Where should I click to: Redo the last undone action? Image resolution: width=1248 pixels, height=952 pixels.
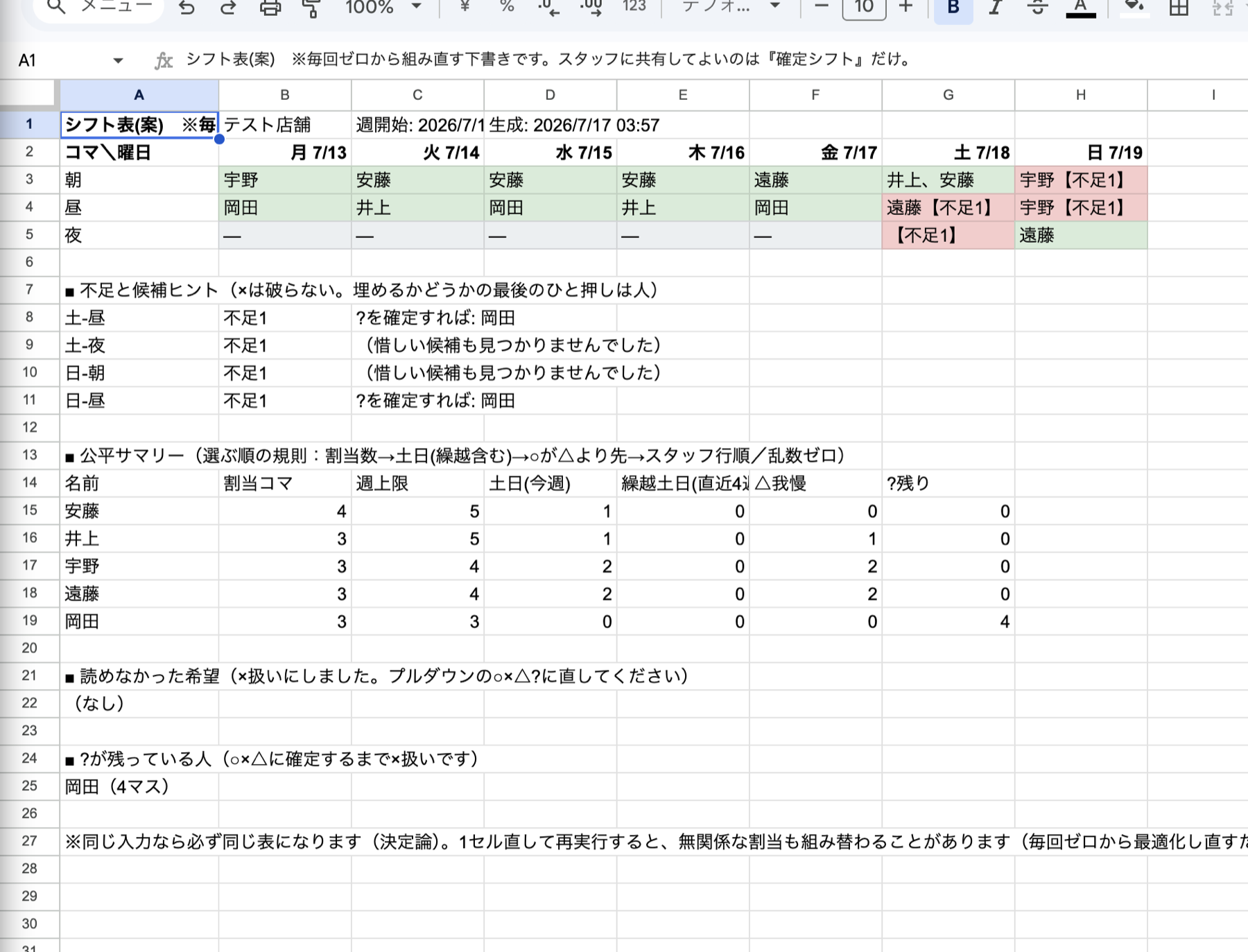[x=228, y=8]
